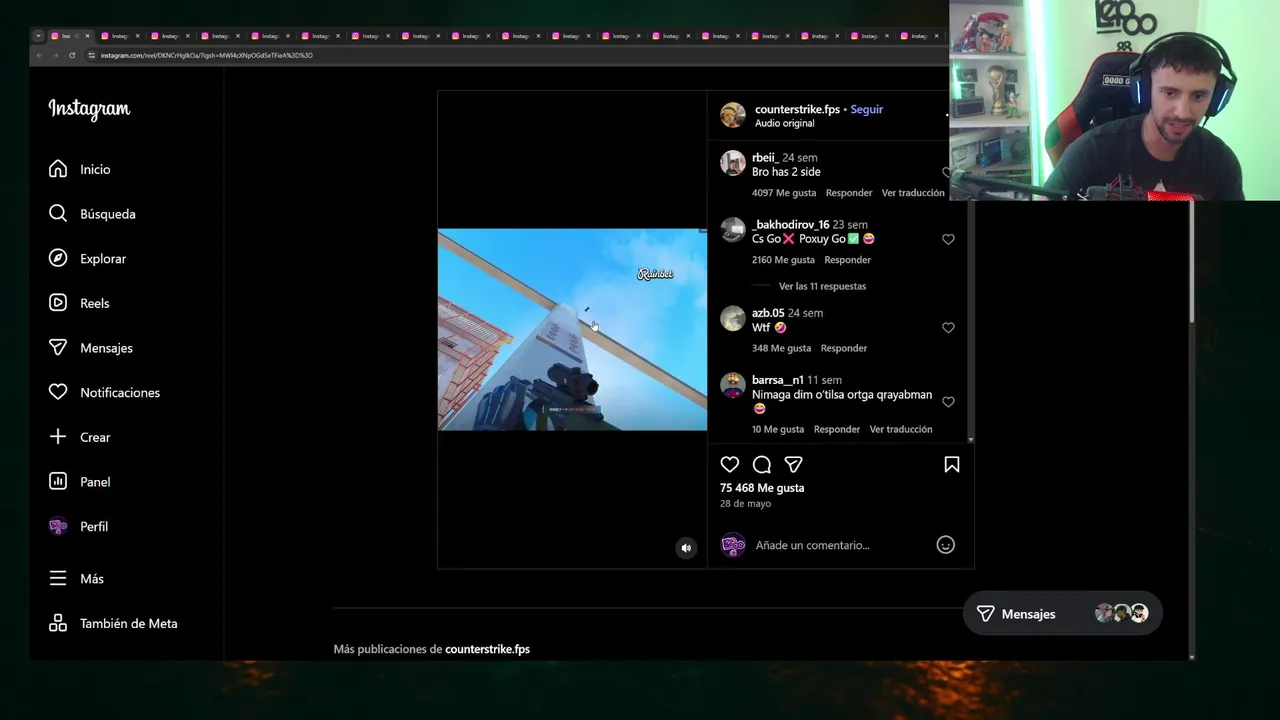Open azb.05 commenter avatar
This screenshot has width=1280, height=720.
click(733, 318)
